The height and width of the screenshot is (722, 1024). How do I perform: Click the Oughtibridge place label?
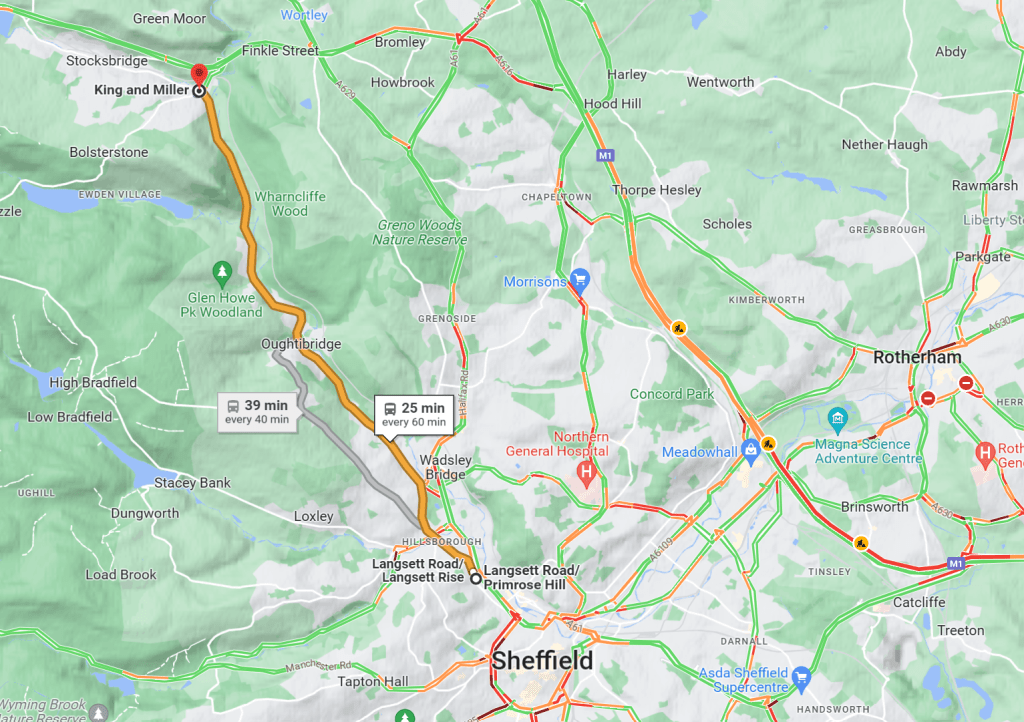[301, 343]
